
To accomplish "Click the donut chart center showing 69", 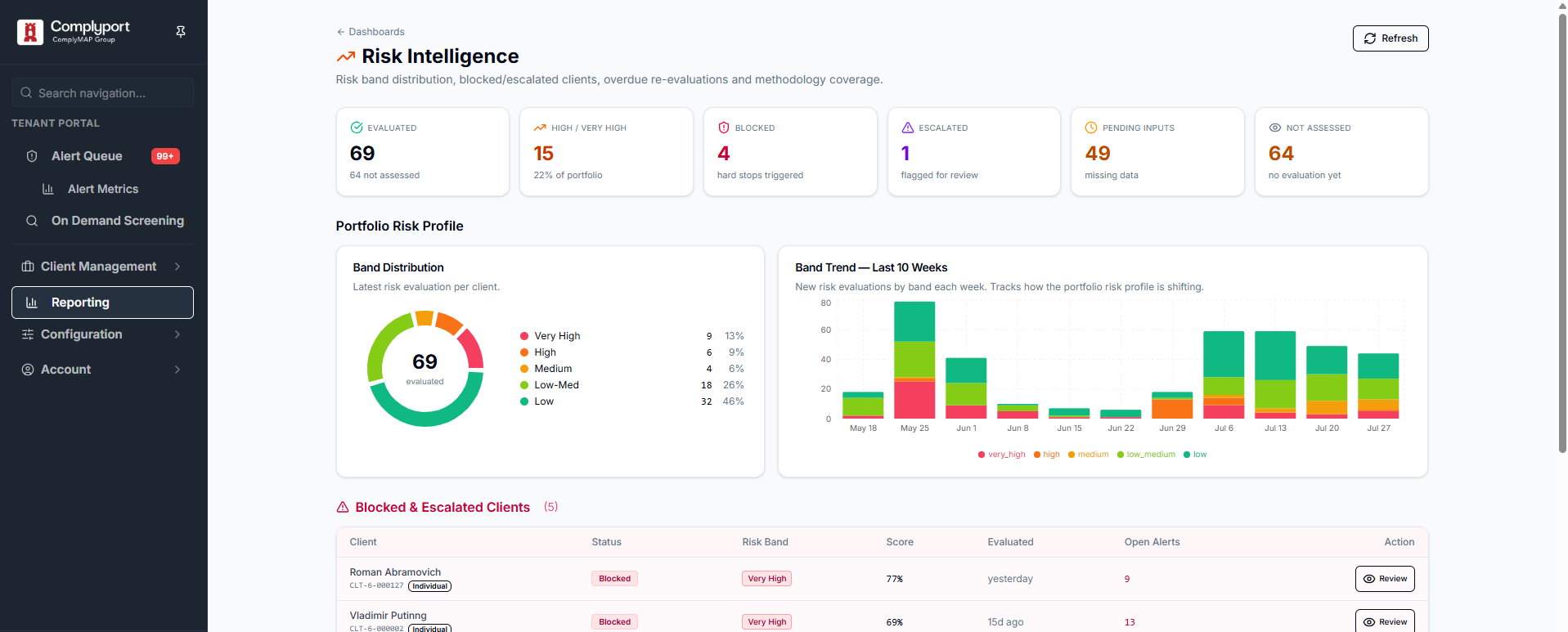I will point(425,362).
